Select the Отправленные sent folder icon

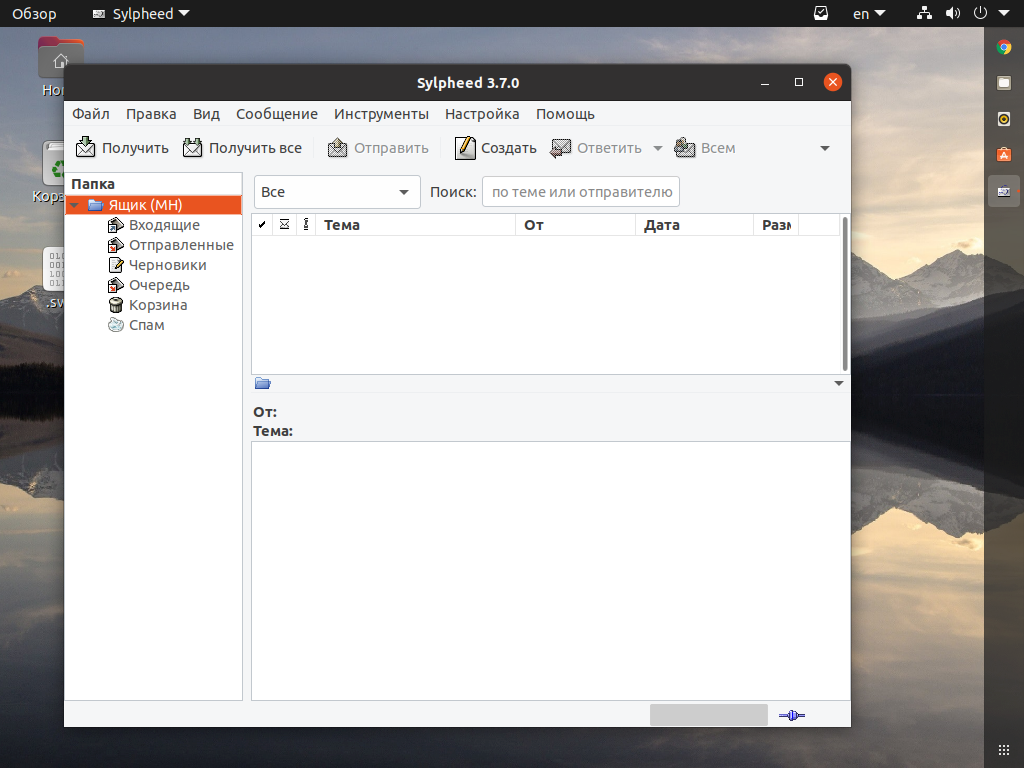pyautogui.click(x=116, y=246)
